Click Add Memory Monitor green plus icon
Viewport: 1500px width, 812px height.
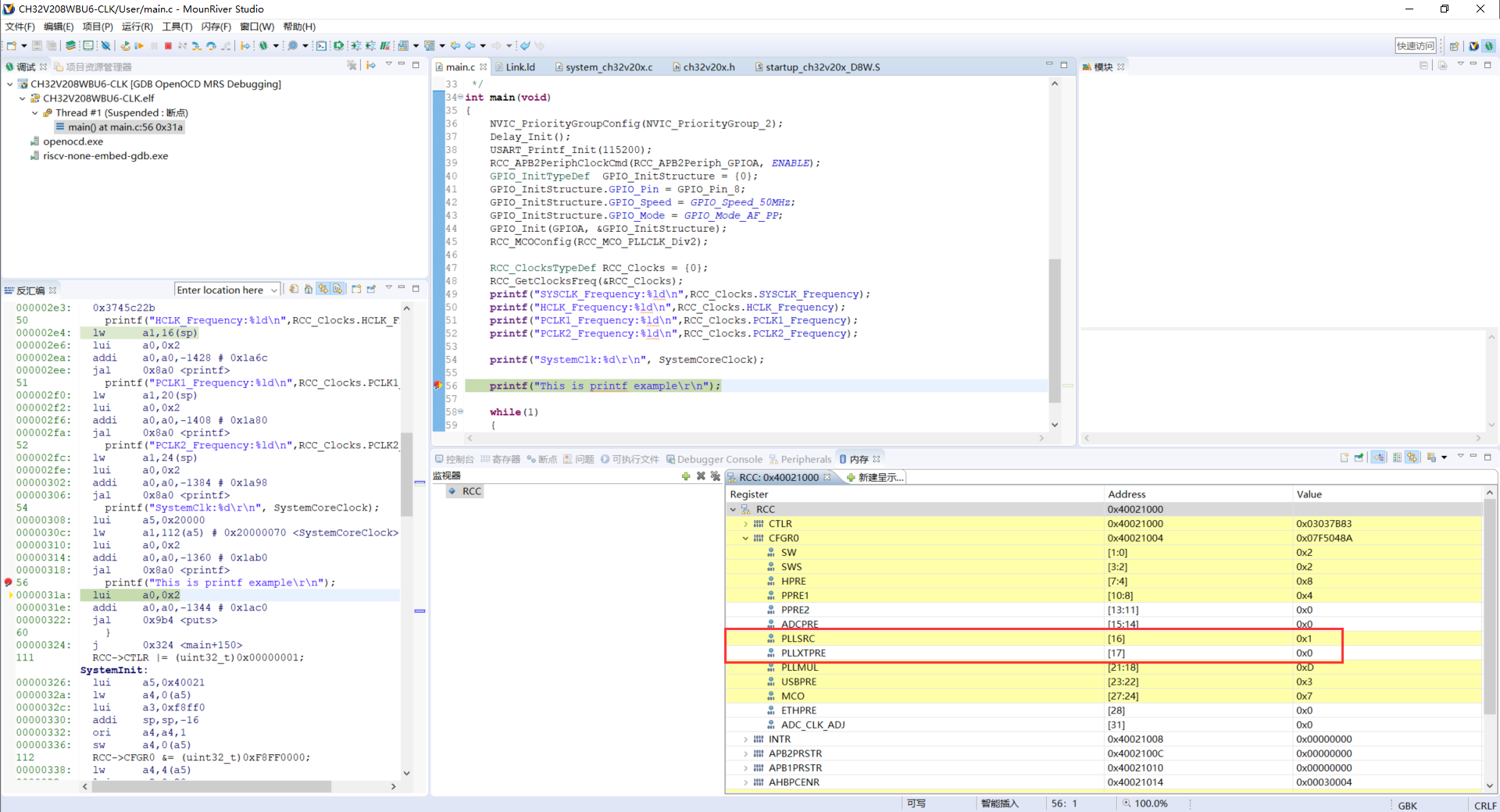[686, 476]
